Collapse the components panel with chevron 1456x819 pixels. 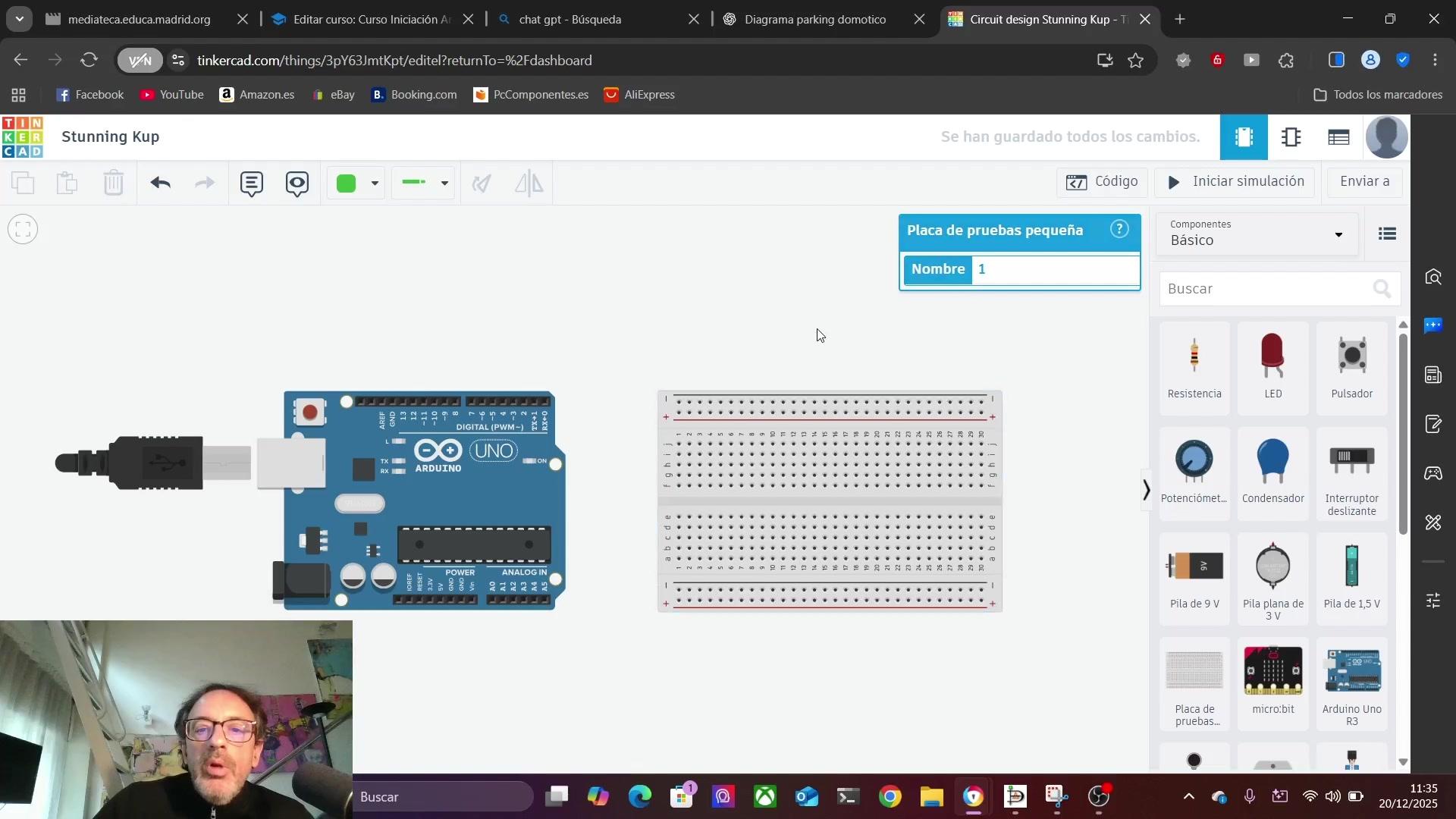click(1147, 490)
